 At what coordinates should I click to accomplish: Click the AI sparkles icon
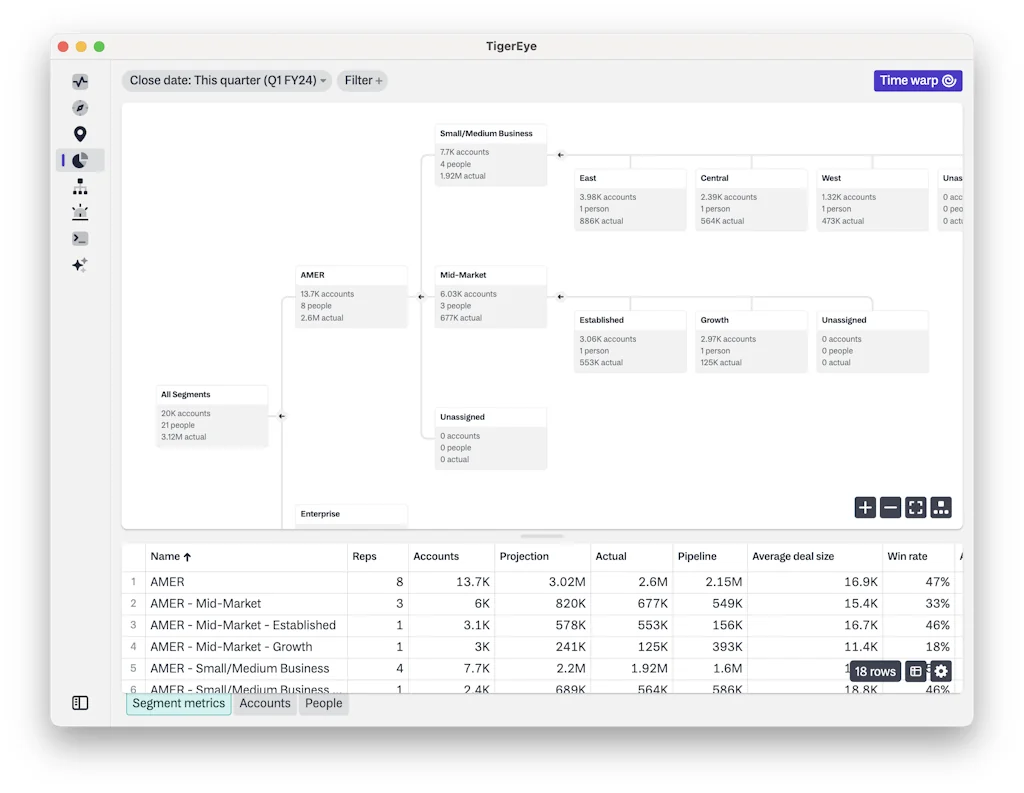pos(80,264)
